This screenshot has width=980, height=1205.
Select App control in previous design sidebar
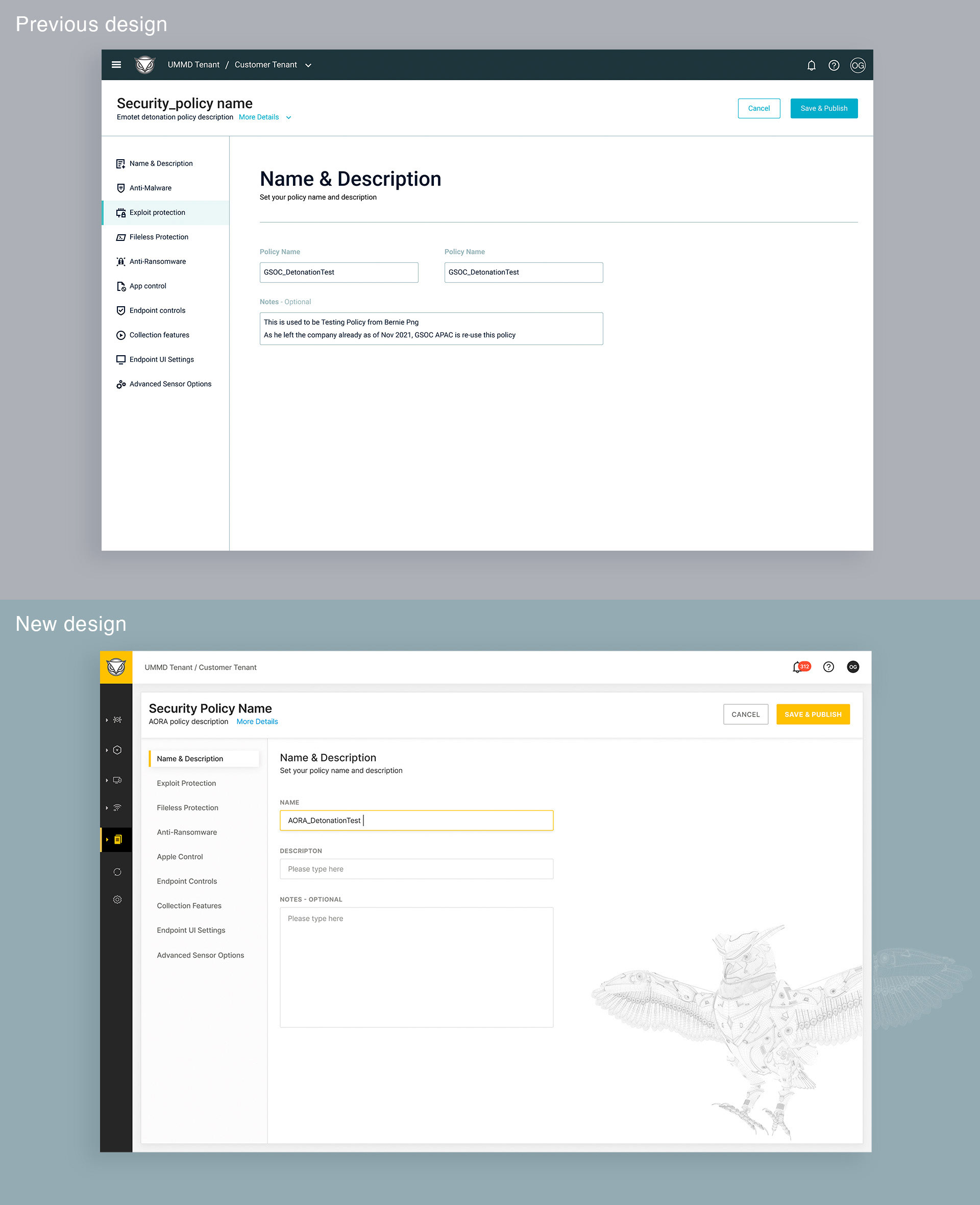pyautogui.click(x=166, y=286)
